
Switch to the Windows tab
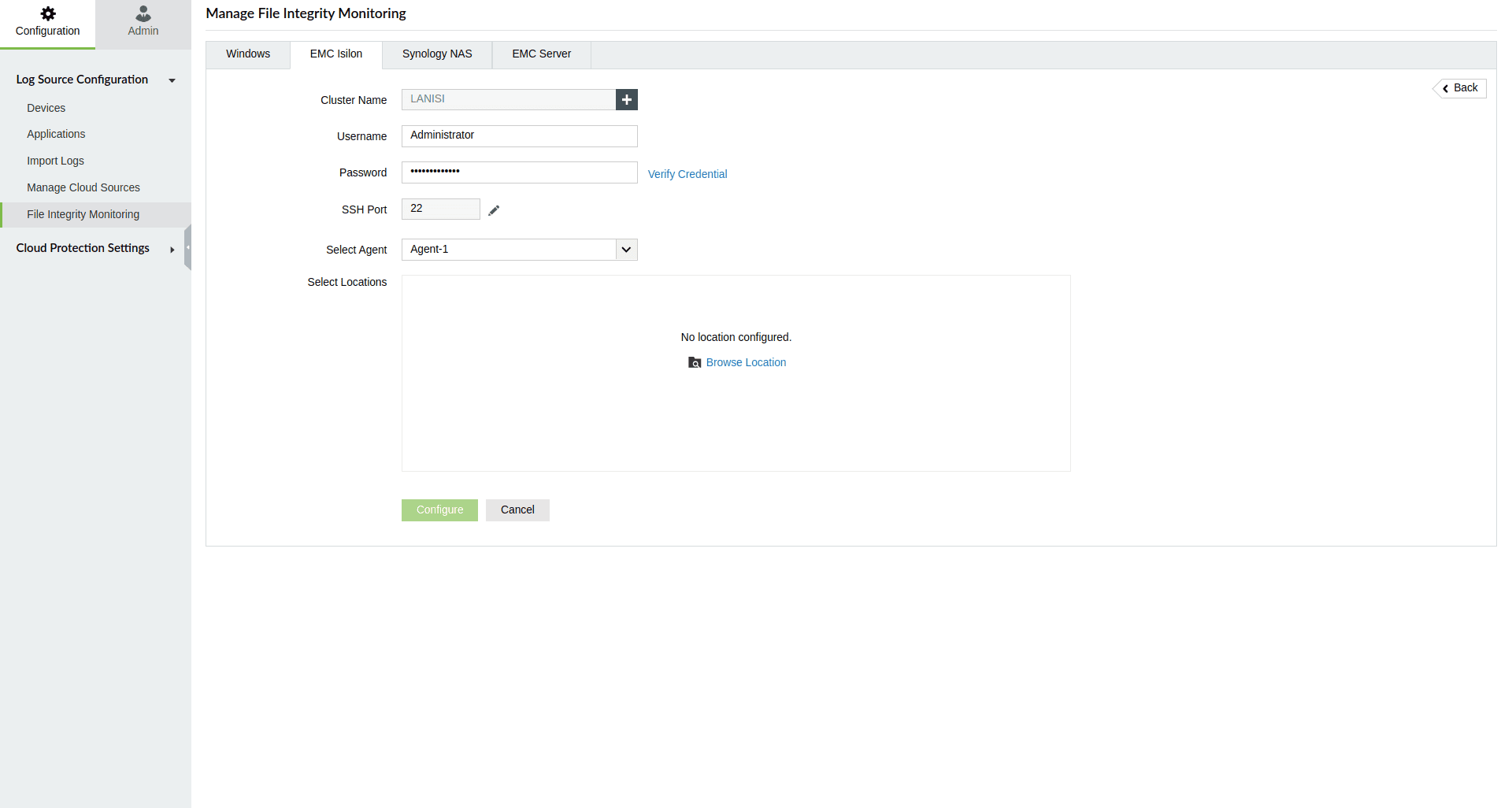(x=247, y=54)
